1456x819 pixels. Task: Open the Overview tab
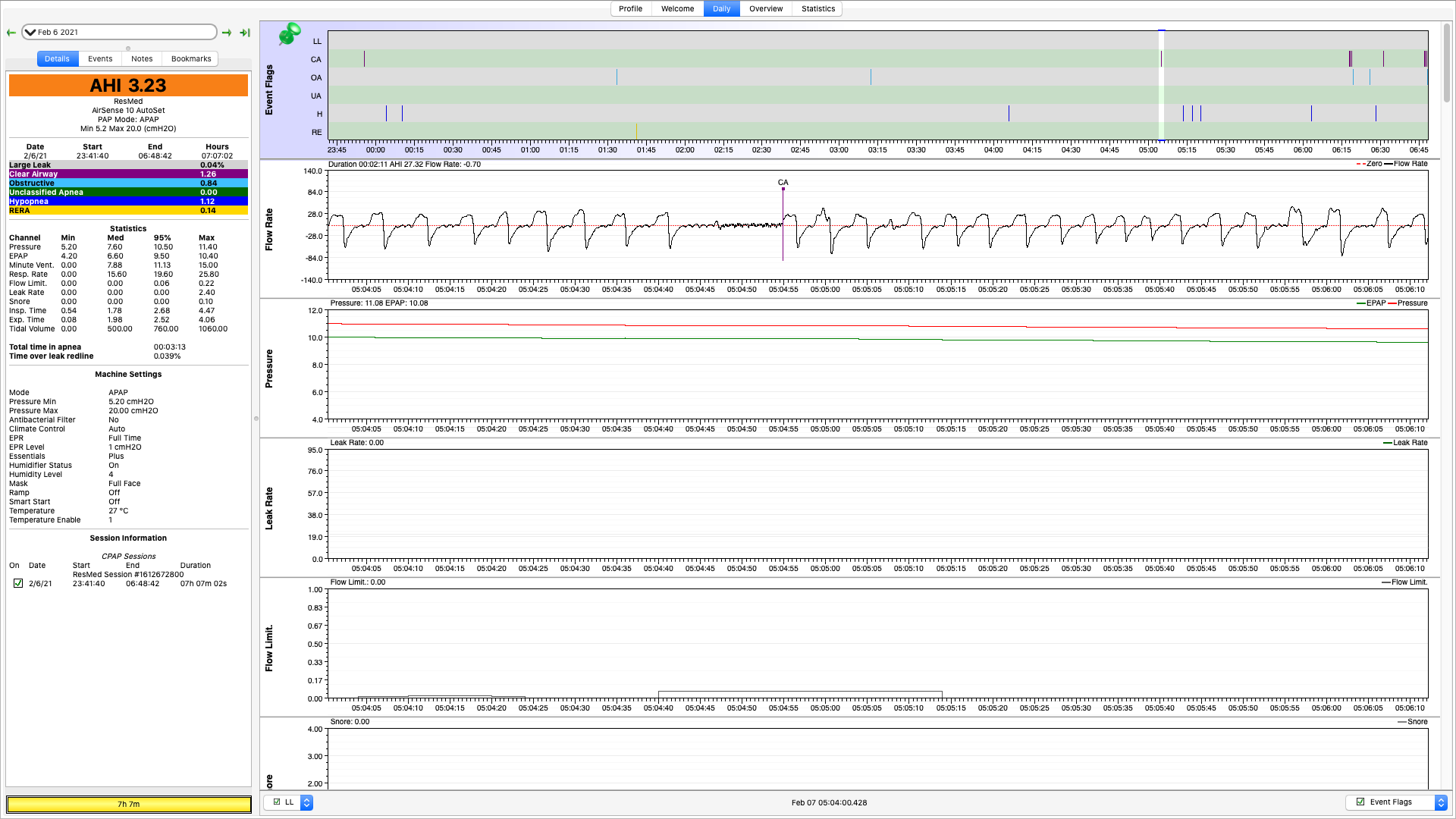tap(766, 9)
